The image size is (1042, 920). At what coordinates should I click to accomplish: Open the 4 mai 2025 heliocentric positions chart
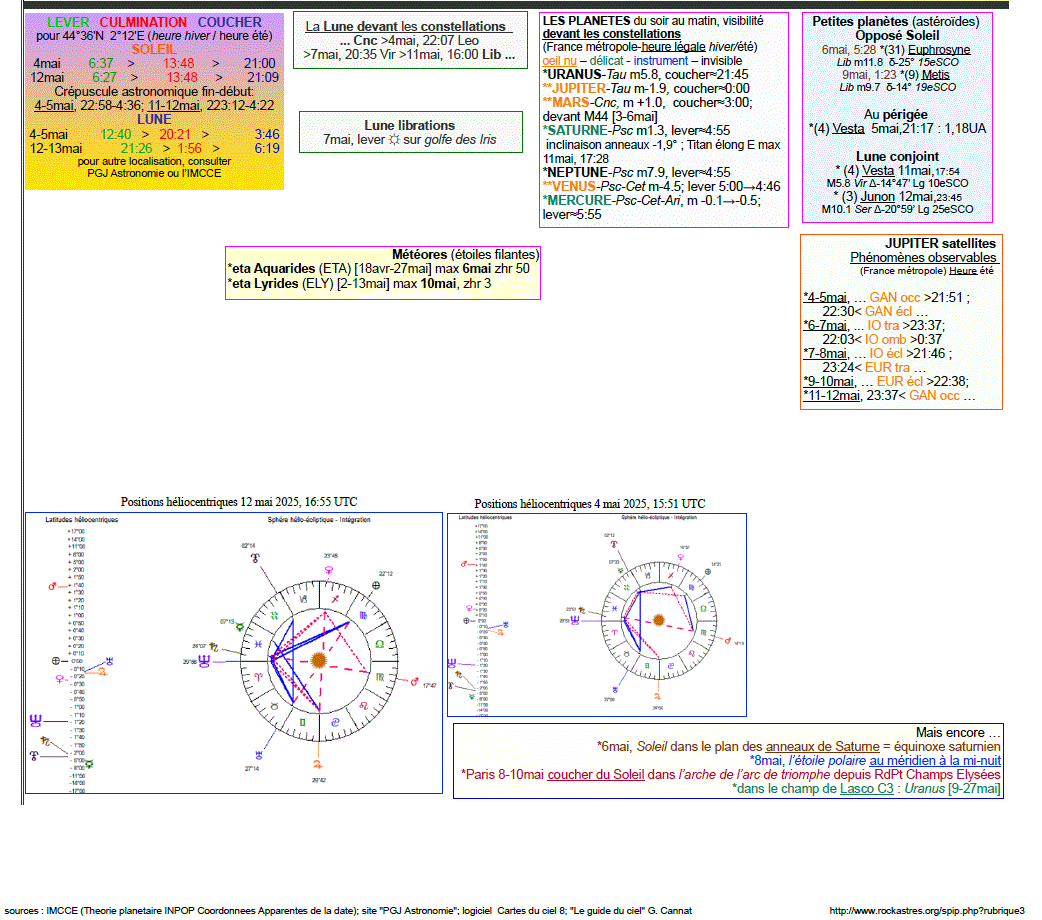pos(597,615)
